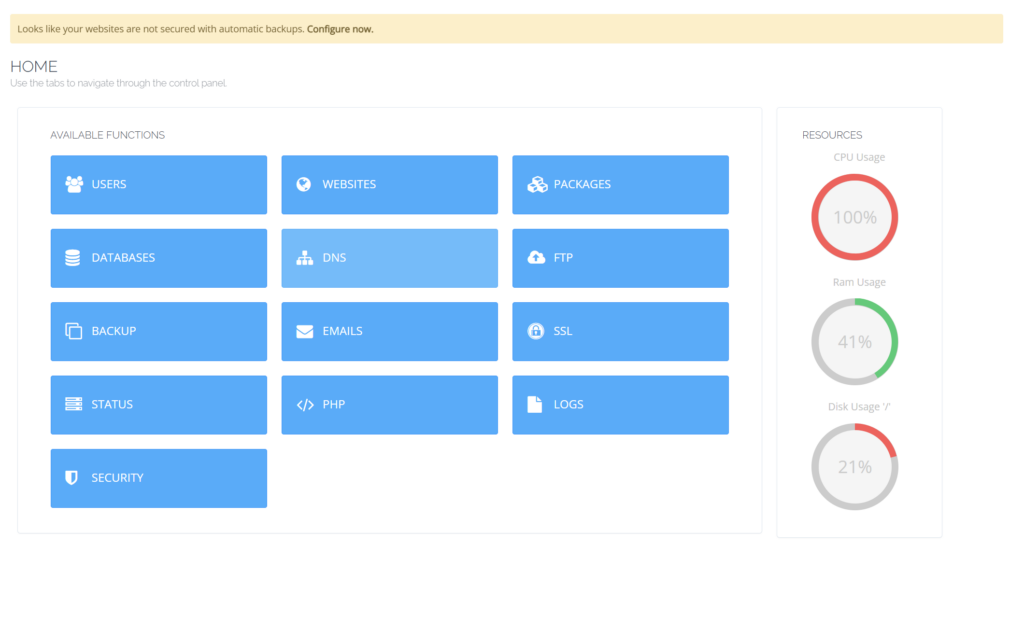Screen dimensions: 1024x644
Task: Click the PHP code brackets icon
Action: point(305,405)
